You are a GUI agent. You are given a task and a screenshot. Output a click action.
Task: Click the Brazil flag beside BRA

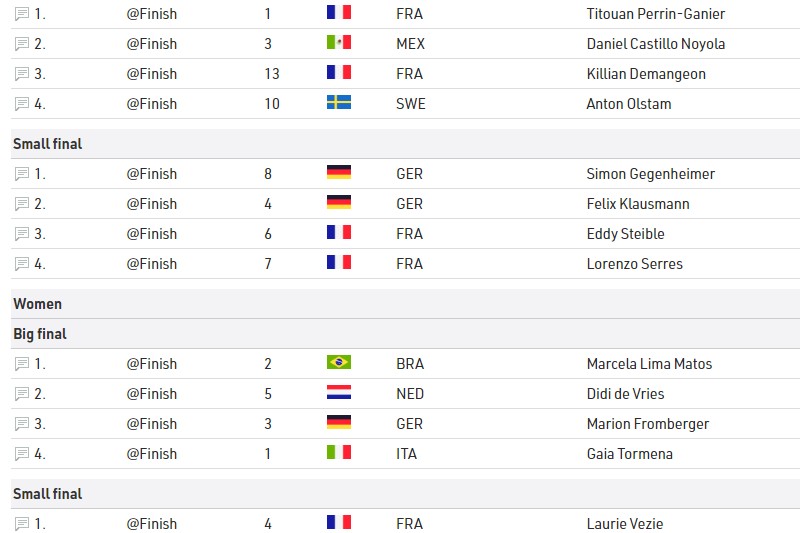coord(339,362)
